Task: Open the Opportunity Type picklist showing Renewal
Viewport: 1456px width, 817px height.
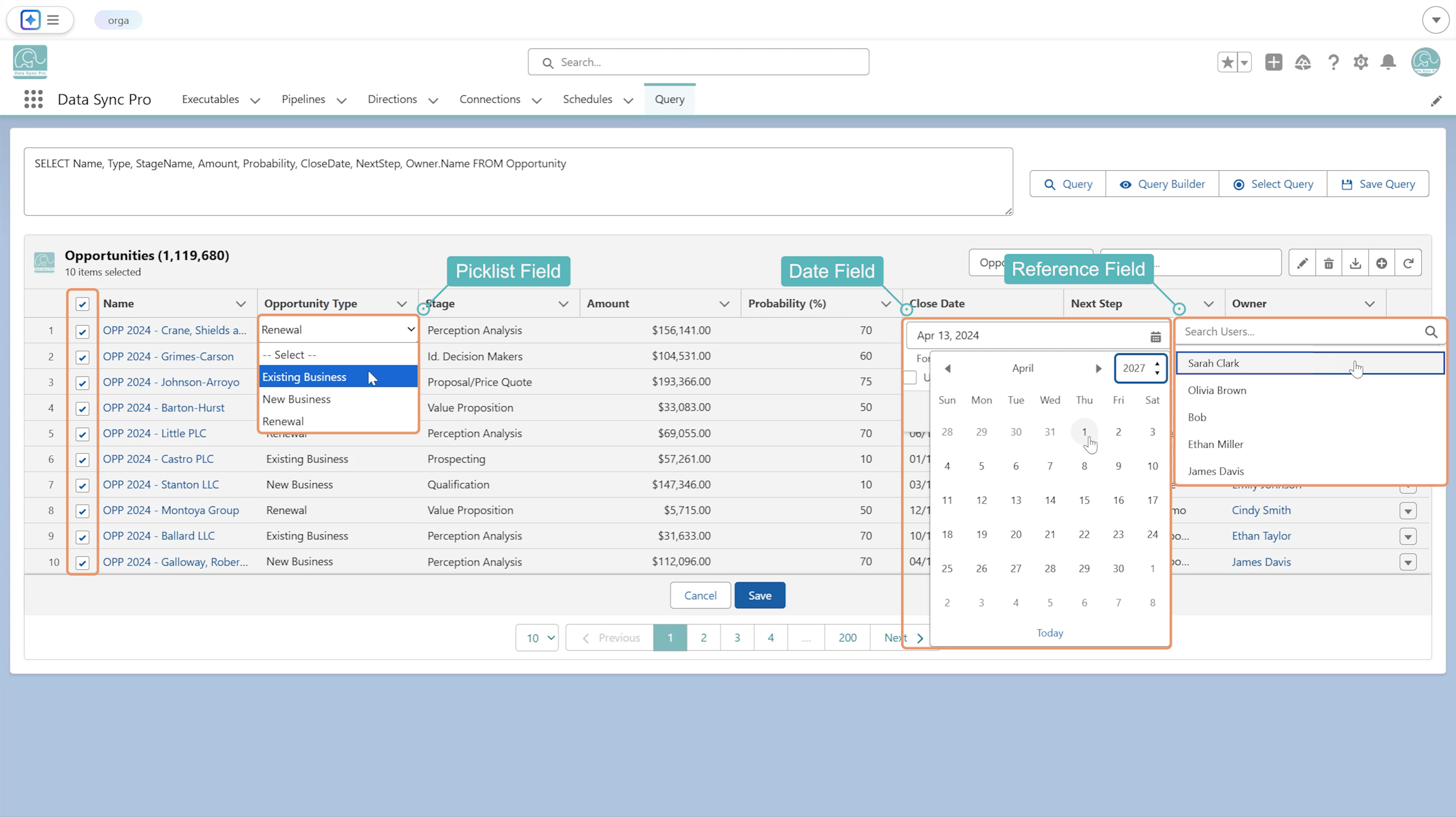Action: pyautogui.click(x=338, y=330)
